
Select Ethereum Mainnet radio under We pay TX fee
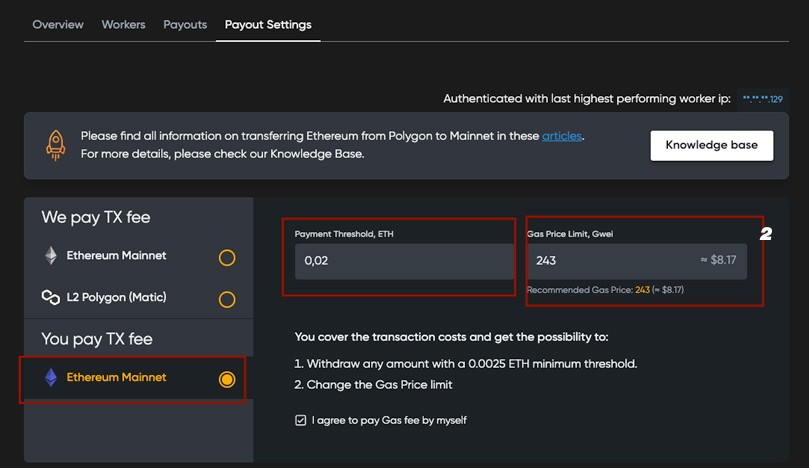pos(227,258)
